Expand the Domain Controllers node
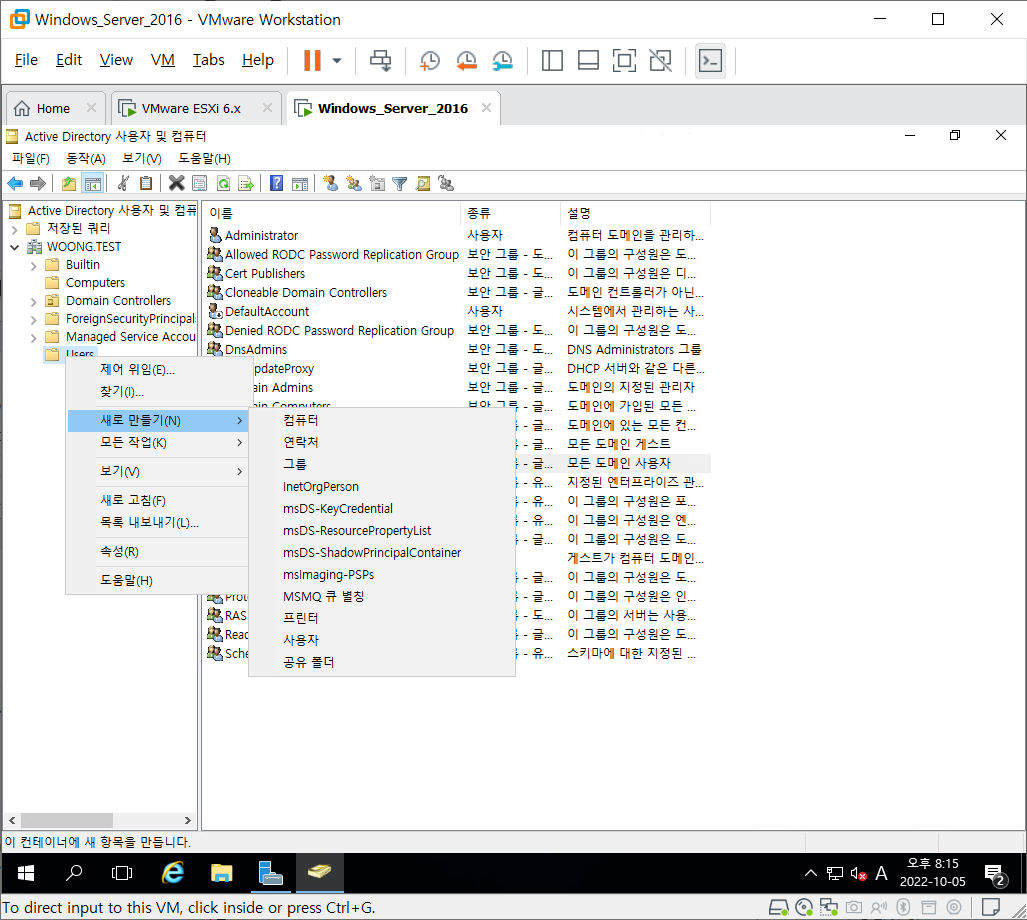This screenshot has height=920, width=1027. coord(33,302)
